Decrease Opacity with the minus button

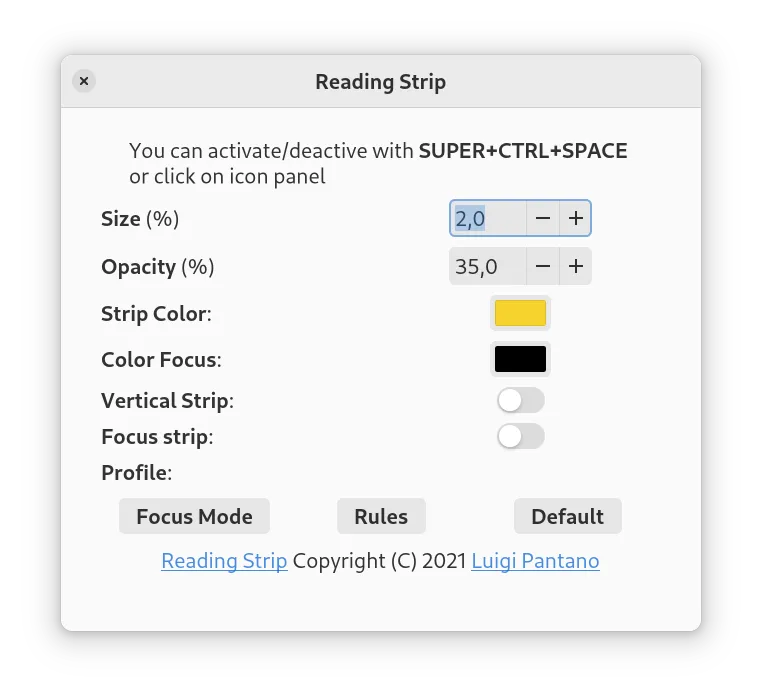(x=542, y=266)
